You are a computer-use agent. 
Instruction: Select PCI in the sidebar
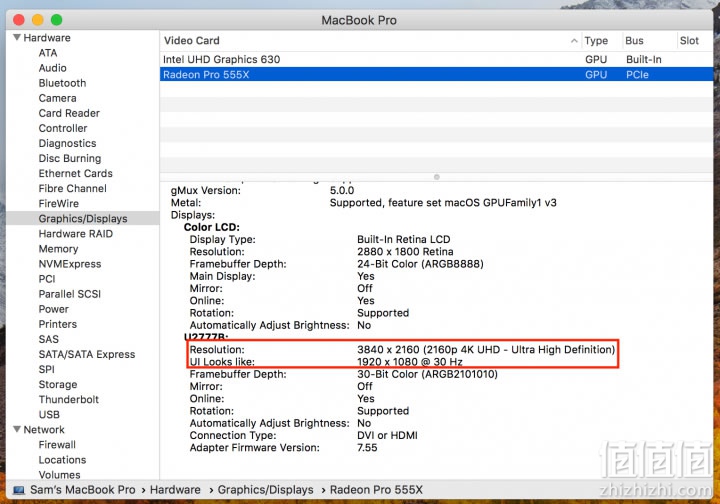(x=47, y=279)
